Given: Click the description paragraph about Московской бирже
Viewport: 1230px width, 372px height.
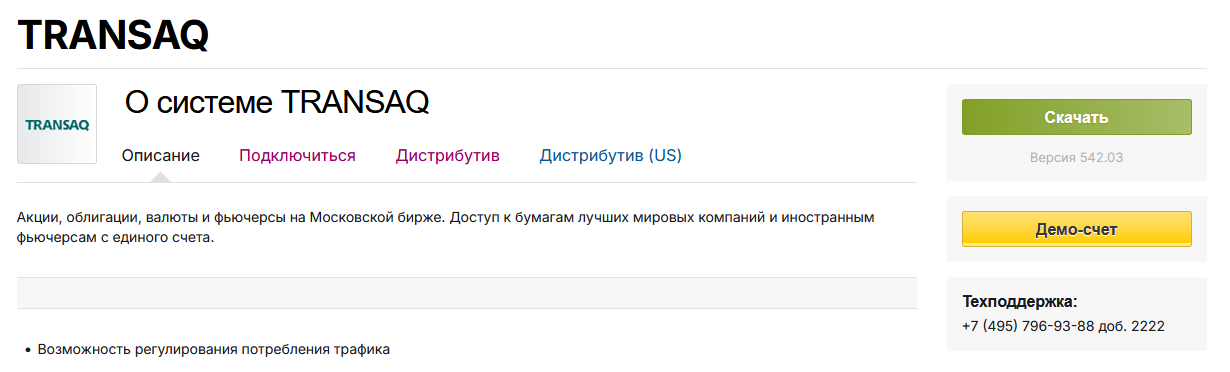Looking at the screenshot, I should click(446, 228).
